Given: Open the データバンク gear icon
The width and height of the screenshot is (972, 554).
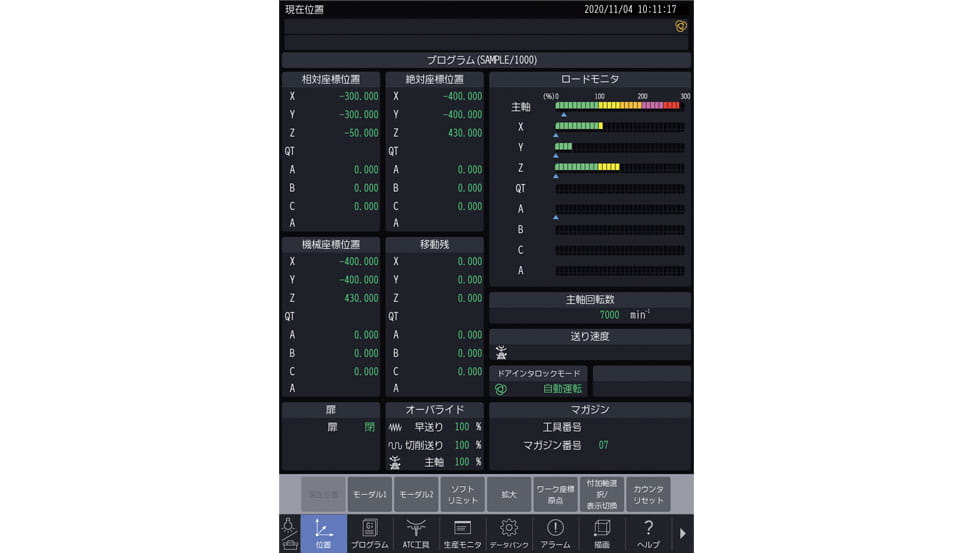Looking at the screenshot, I should click(508, 533).
